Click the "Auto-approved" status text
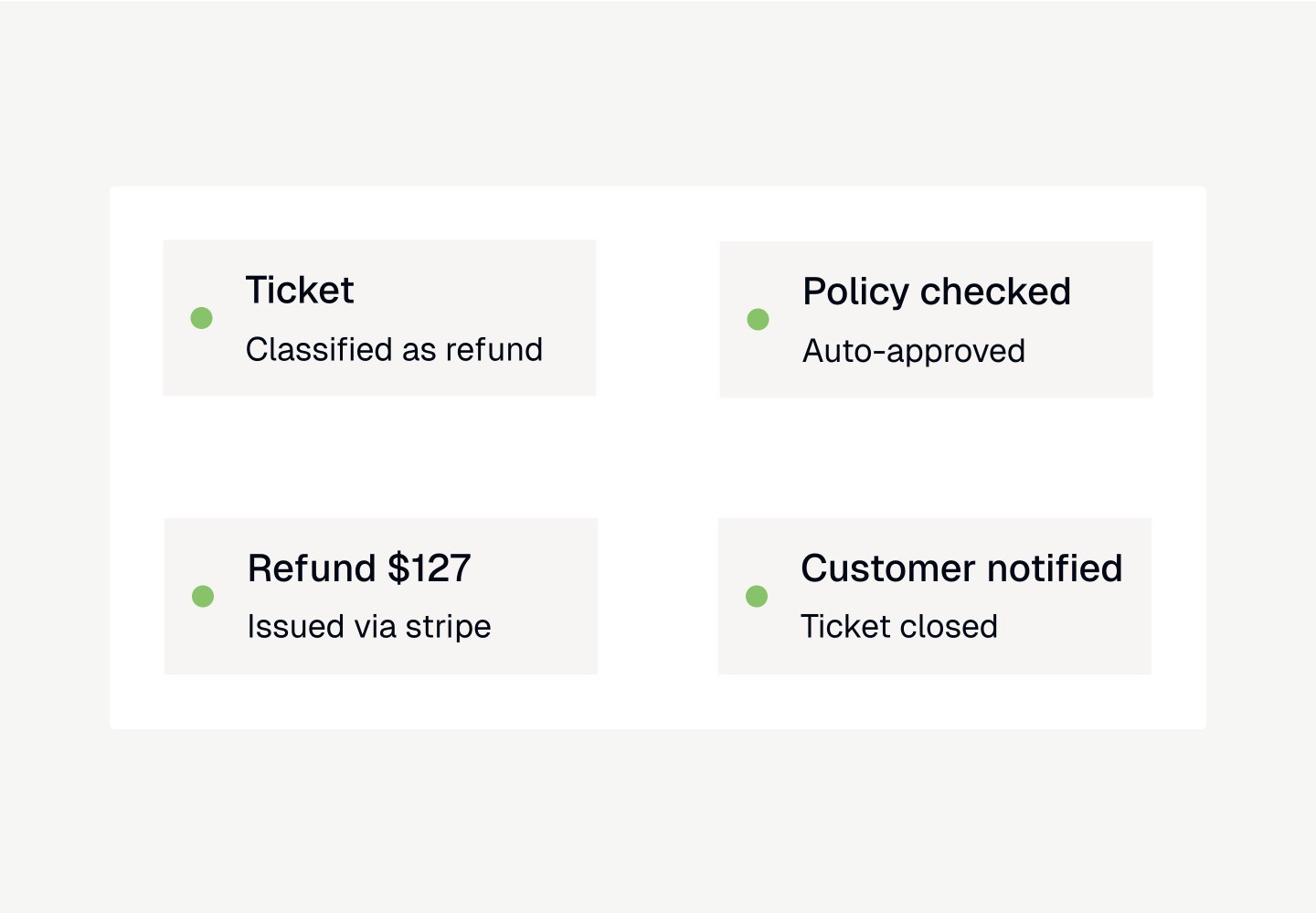 coord(913,351)
